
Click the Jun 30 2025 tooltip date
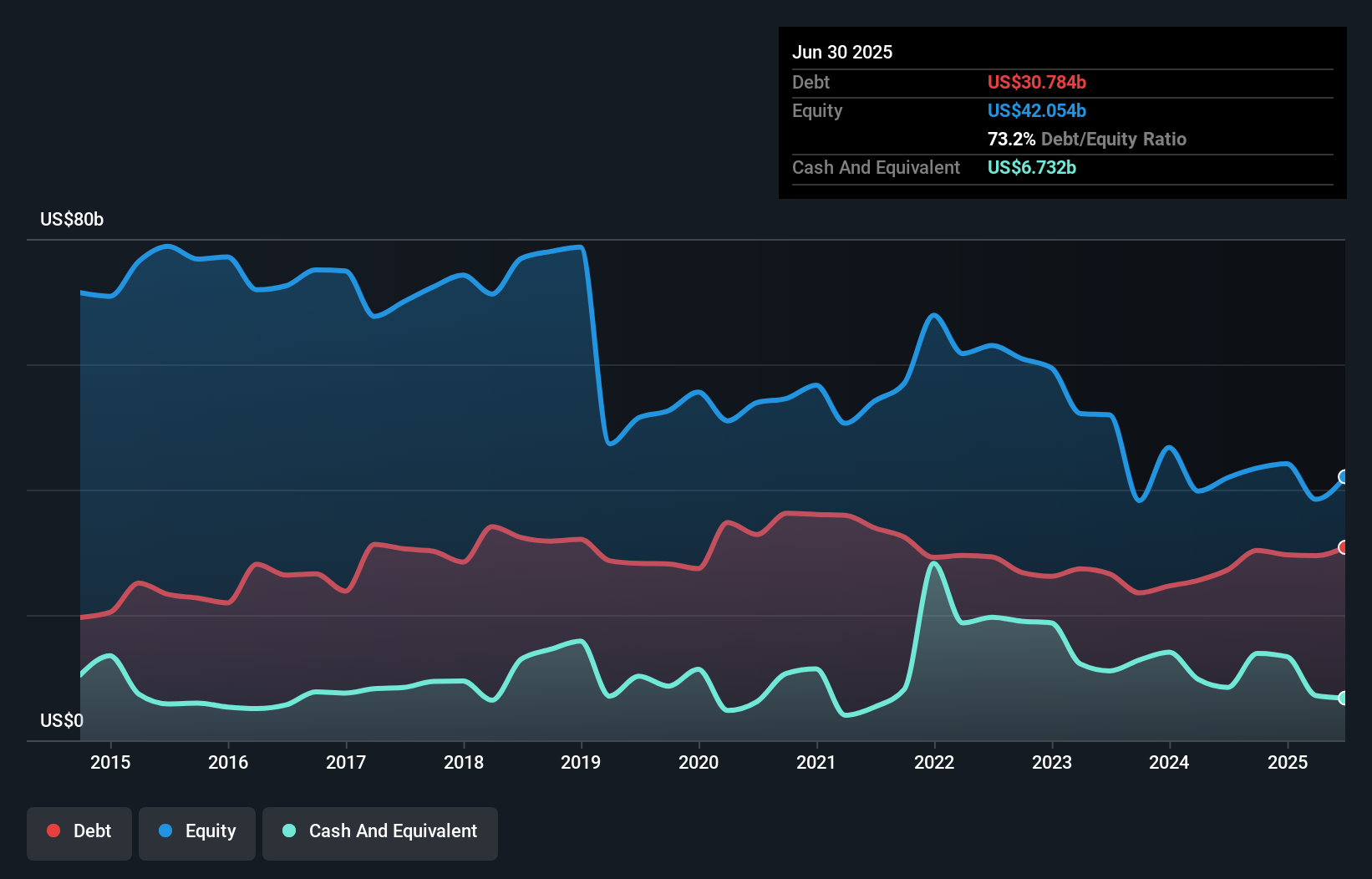(x=842, y=52)
